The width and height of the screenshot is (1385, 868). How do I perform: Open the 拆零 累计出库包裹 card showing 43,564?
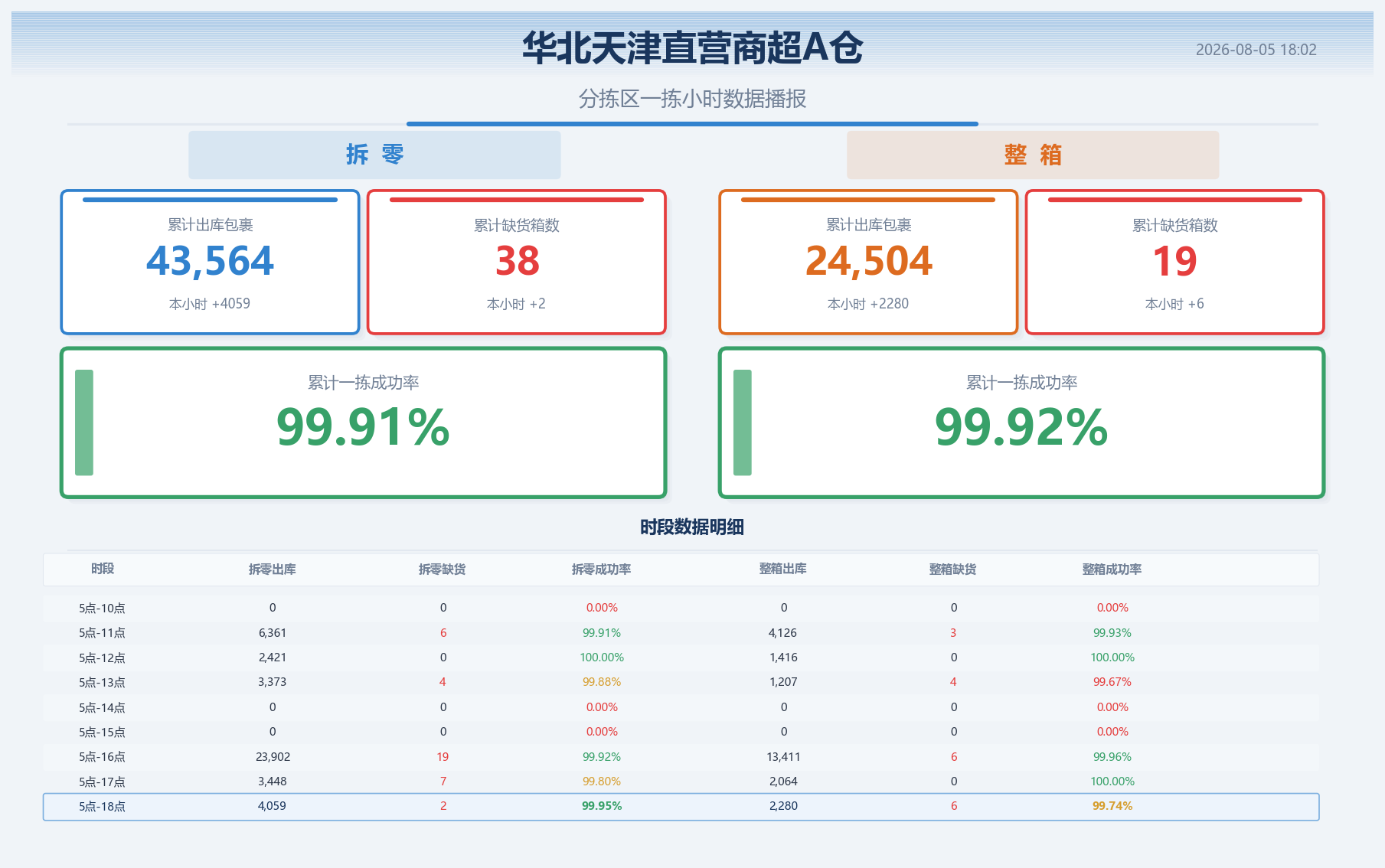[210, 262]
